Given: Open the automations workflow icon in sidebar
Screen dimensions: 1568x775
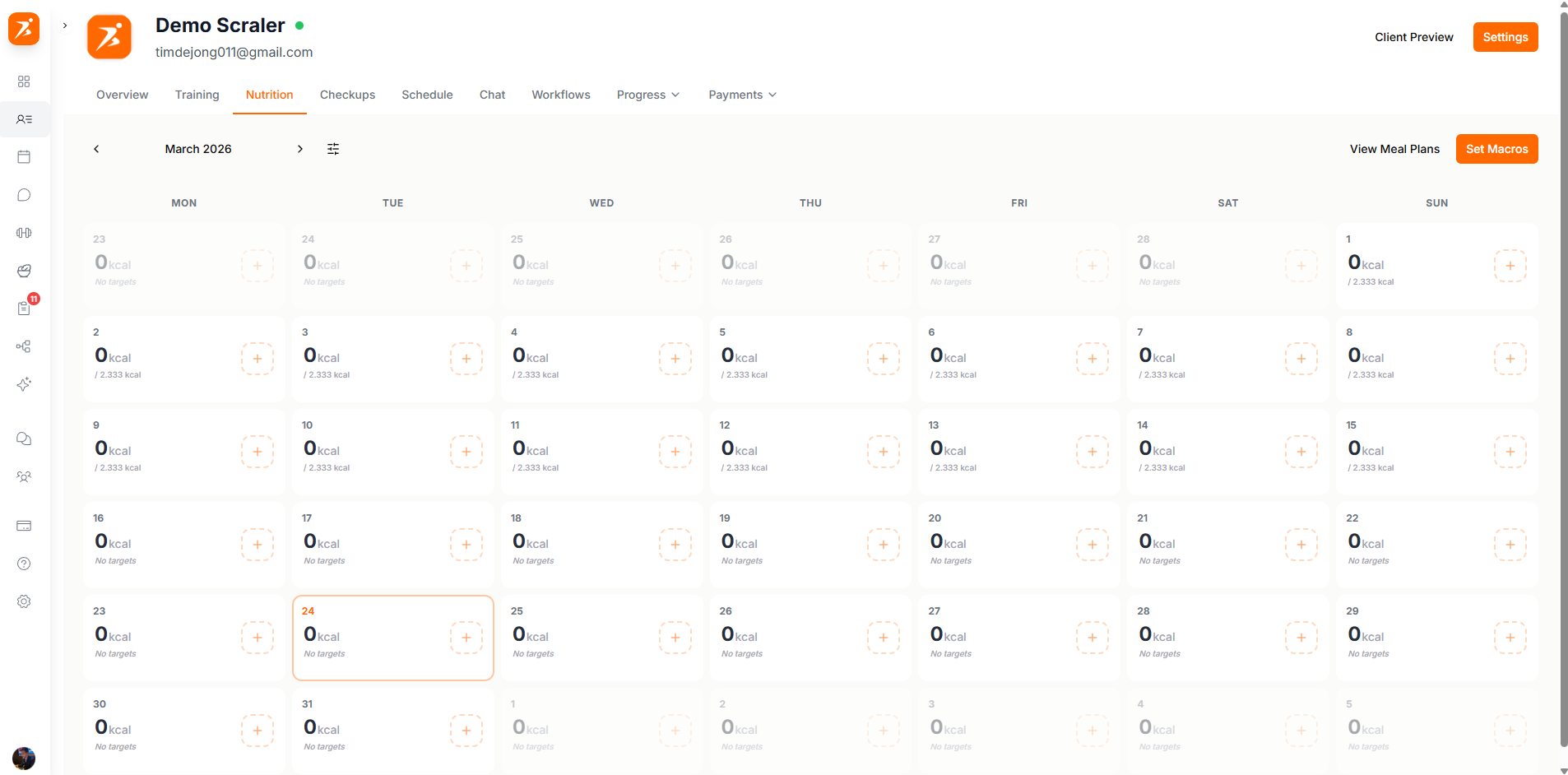Looking at the screenshot, I should (x=24, y=346).
